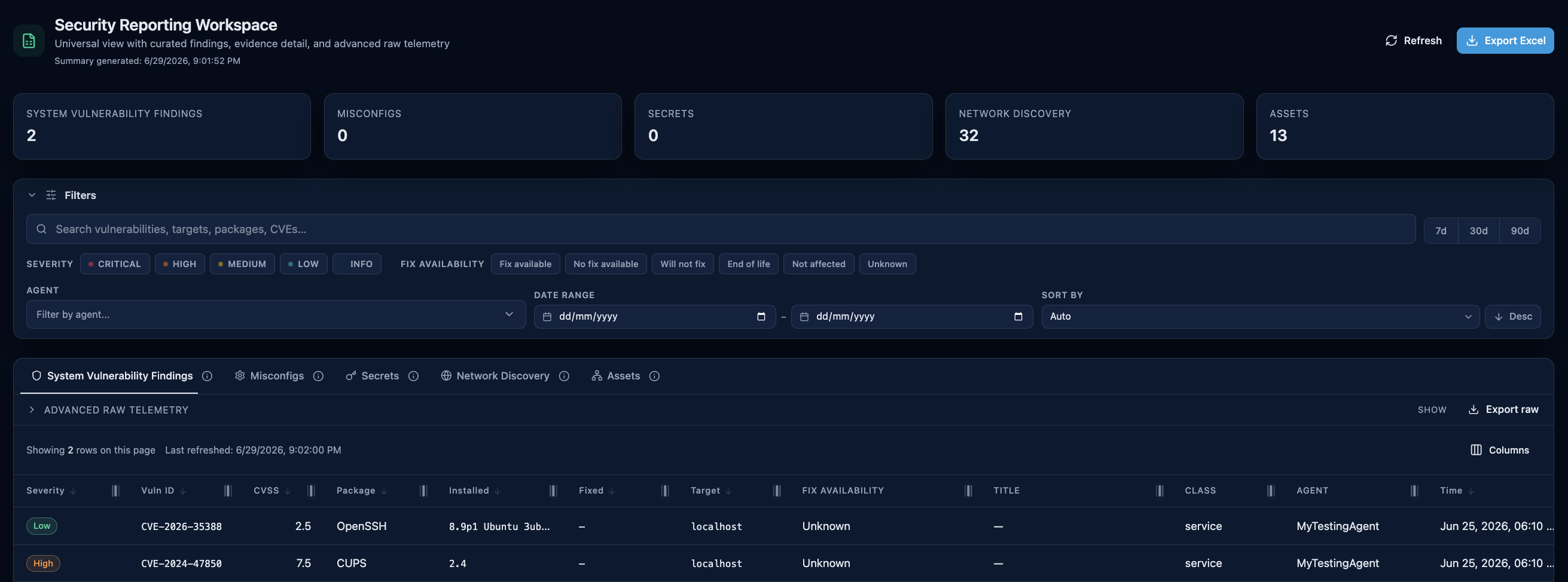Toggle the HIGH severity filter
1568x582 pixels.
(179, 264)
